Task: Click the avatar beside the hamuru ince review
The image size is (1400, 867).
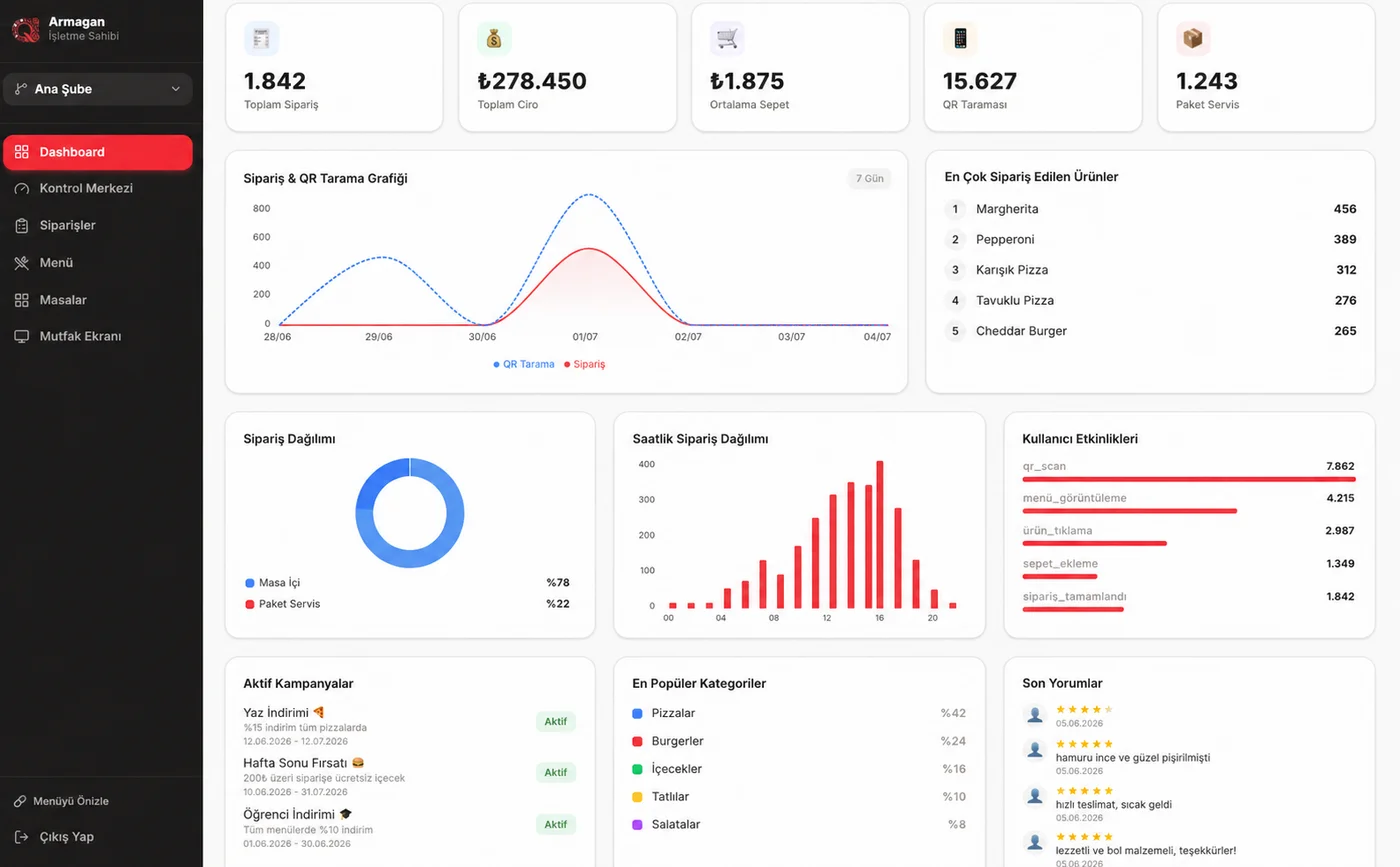Action: pos(1035,749)
